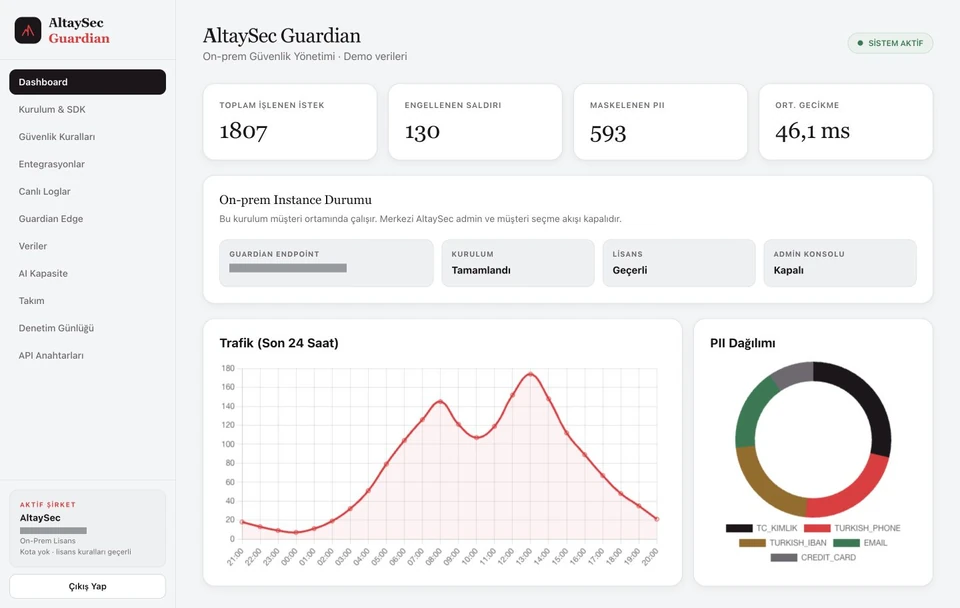Click the 'On-Prem Lisans' text
This screenshot has width=960, height=608.
[48, 541]
